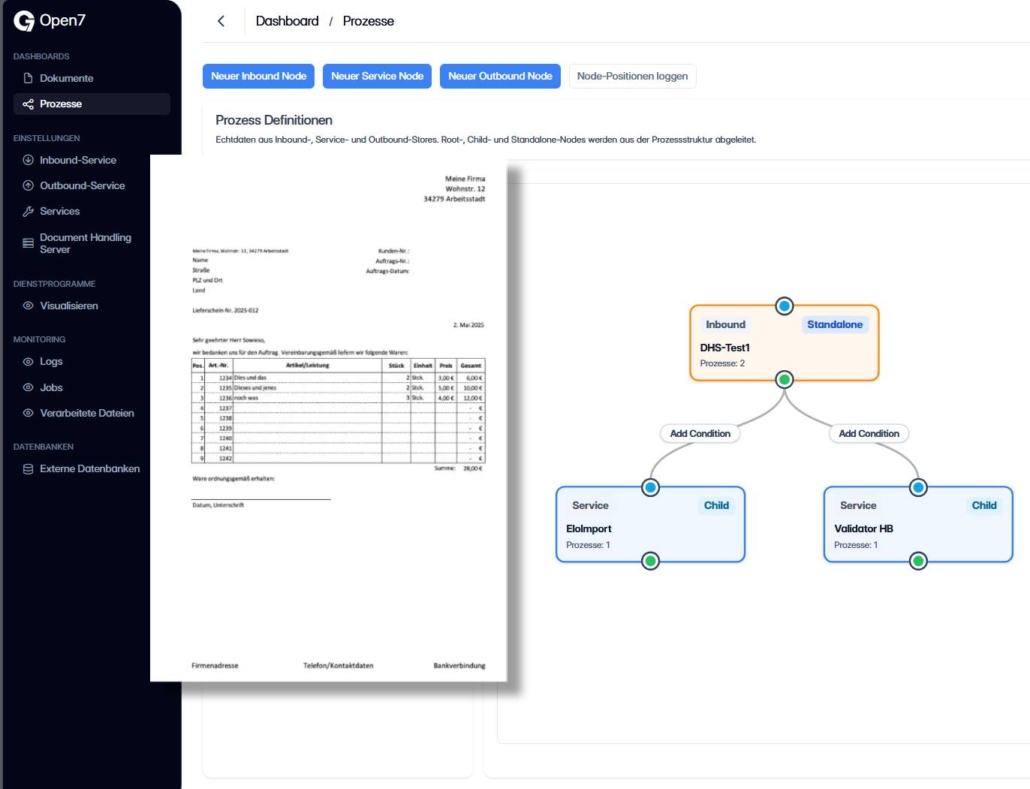Viewport: 1030px width, 789px height.
Task: Open Verarbeitete Dateien in sidebar
Action: (86, 413)
